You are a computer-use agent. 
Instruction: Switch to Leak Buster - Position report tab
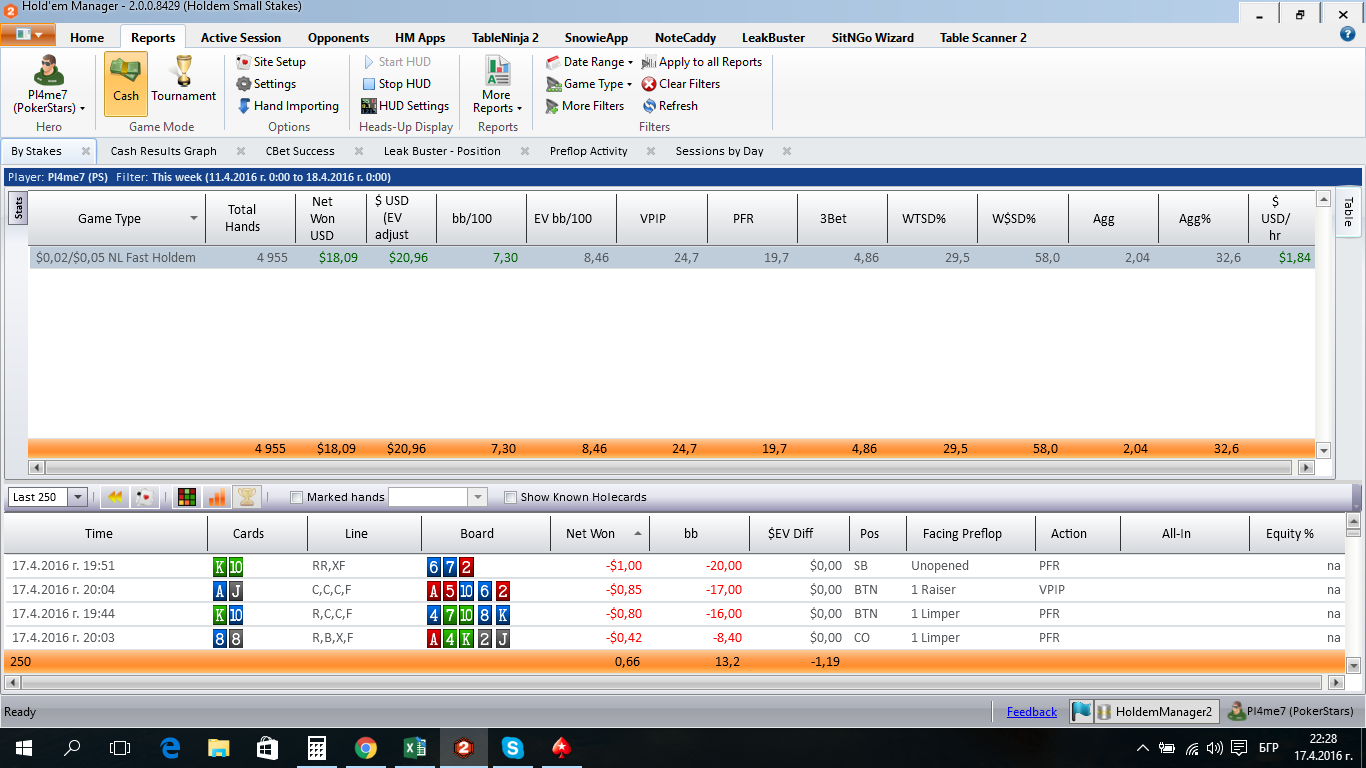click(x=442, y=151)
